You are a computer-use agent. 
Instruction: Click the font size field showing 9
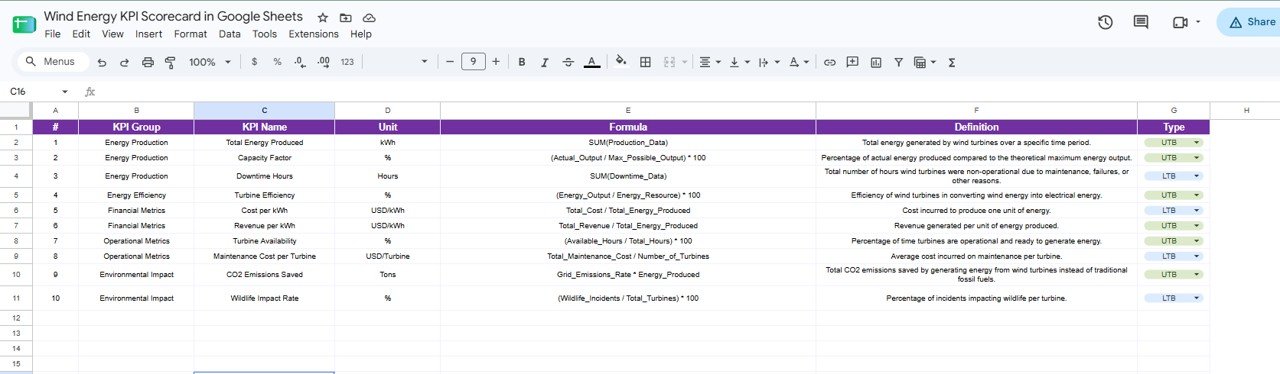[x=473, y=62]
